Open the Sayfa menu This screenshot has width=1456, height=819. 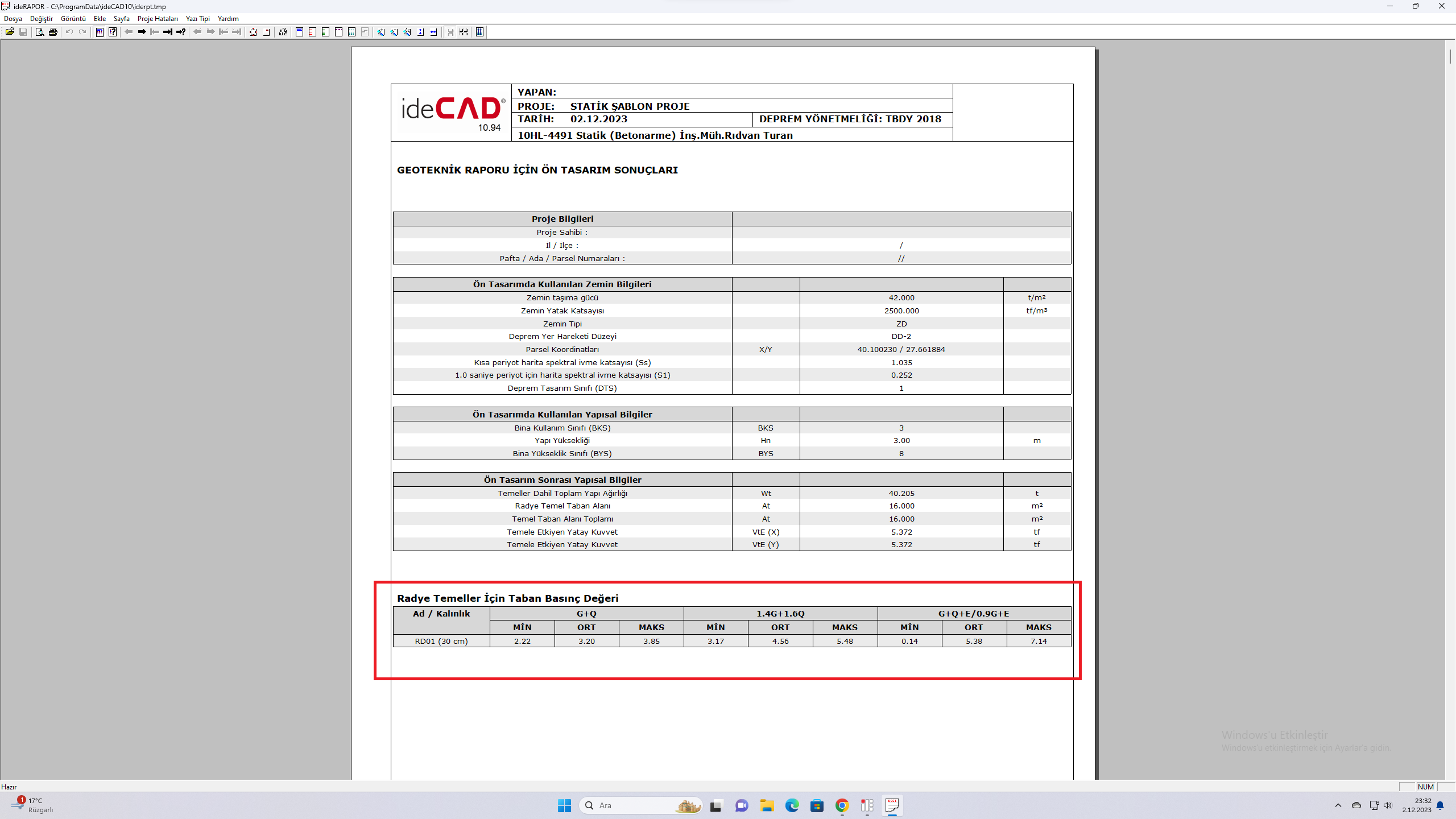coord(121,19)
